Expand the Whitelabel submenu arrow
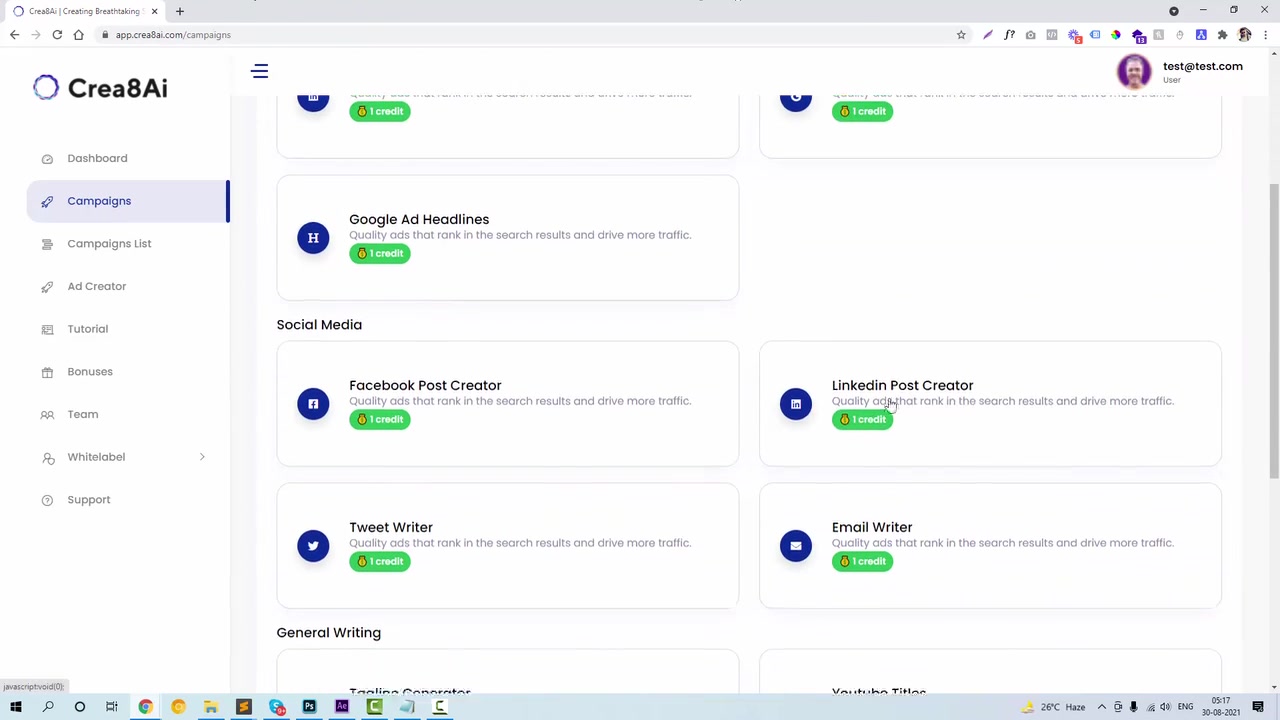The image size is (1280, 720). coord(202,457)
